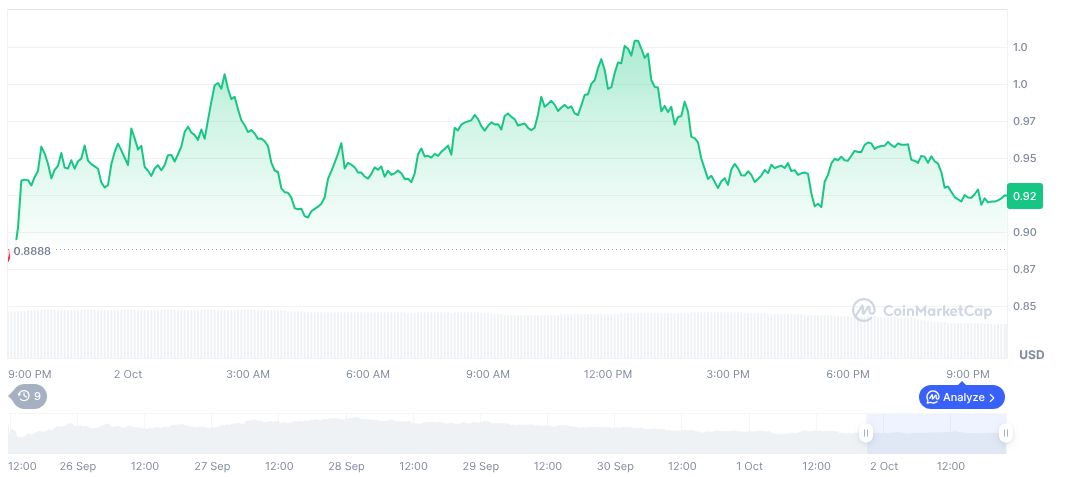Select 1 Oct in the navigator timeline

(x=749, y=466)
